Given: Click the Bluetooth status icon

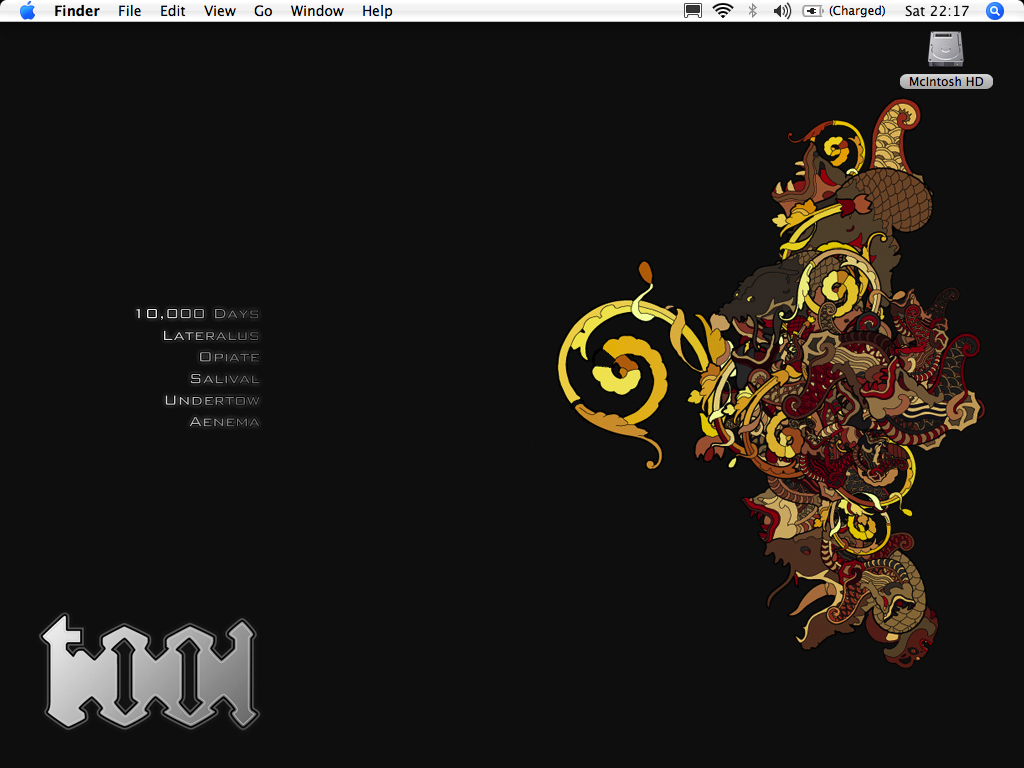Looking at the screenshot, I should pos(752,11).
